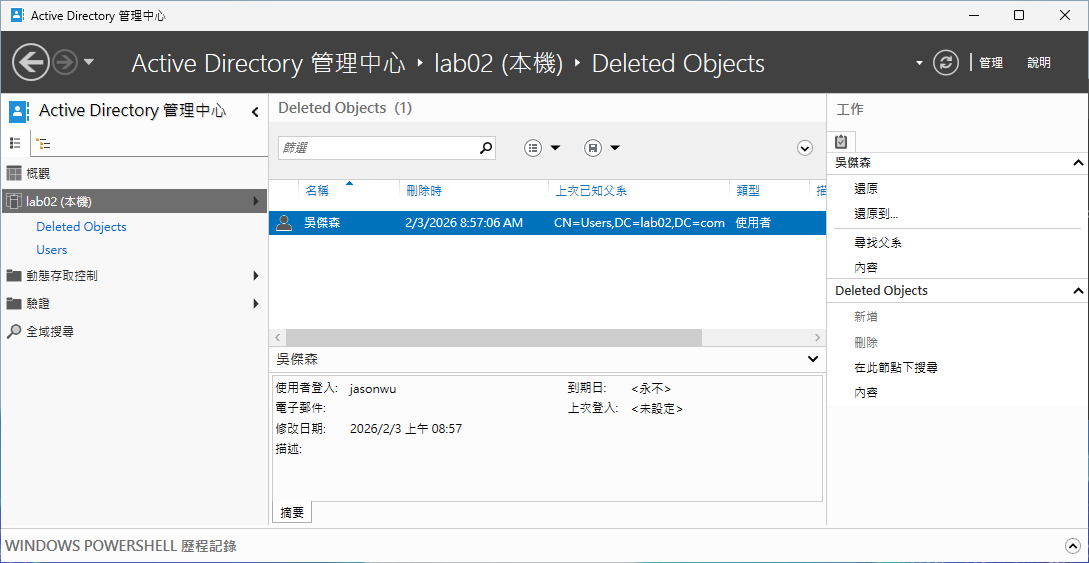Click the CN=Users,DC=lab02,DC=com cell
The height and width of the screenshot is (563, 1089).
pyautogui.click(x=640, y=223)
